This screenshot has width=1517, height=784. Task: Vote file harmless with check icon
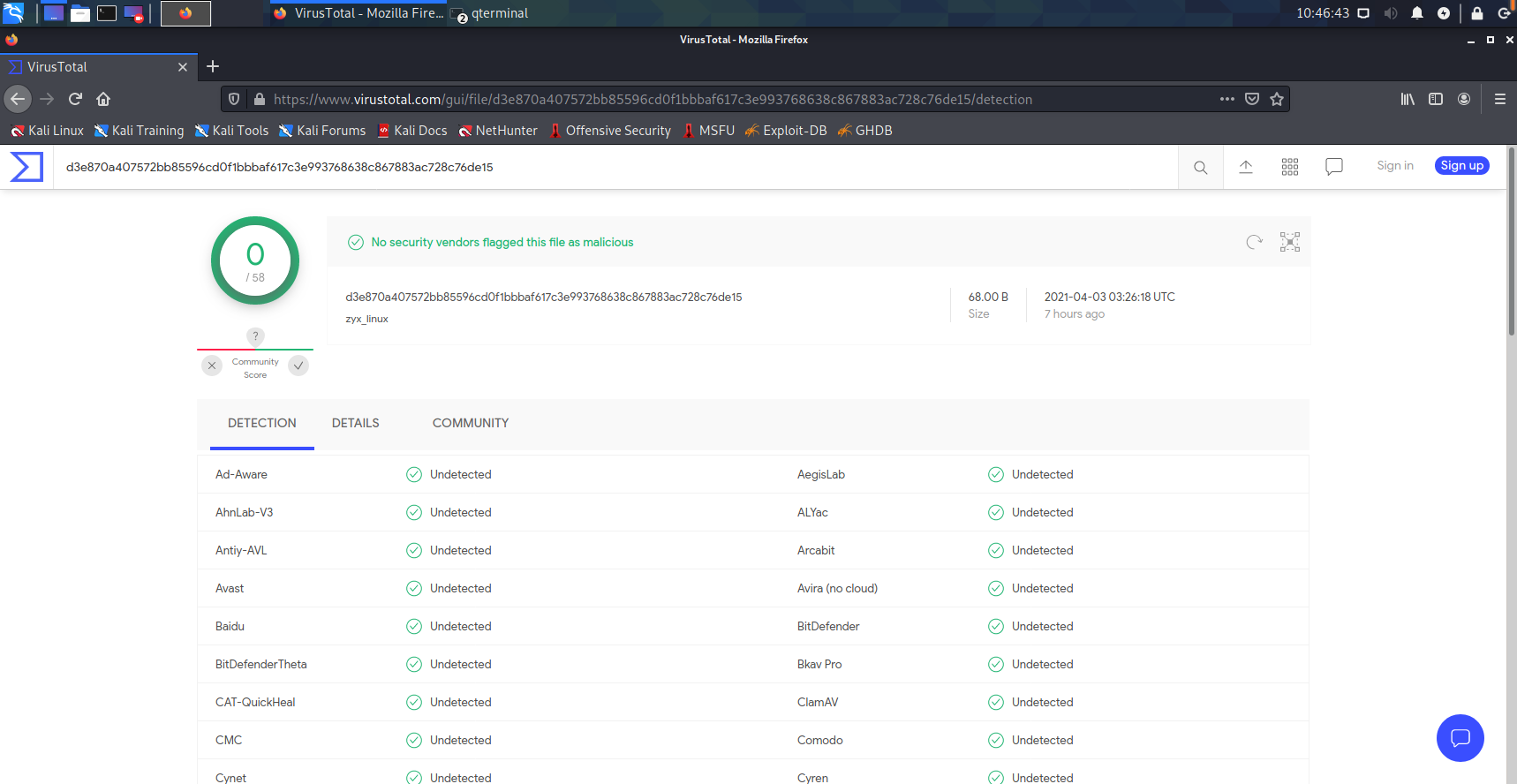point(298,366)
